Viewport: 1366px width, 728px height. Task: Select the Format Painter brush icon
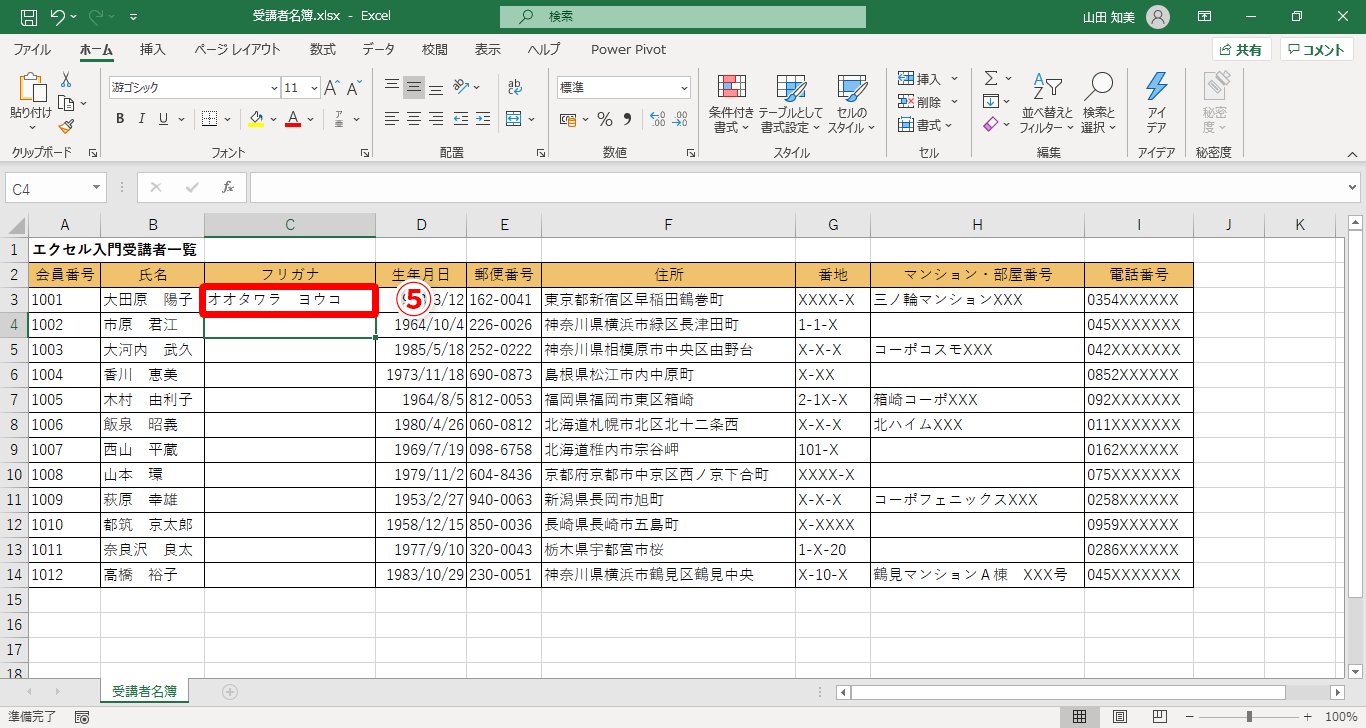(66, 126)
